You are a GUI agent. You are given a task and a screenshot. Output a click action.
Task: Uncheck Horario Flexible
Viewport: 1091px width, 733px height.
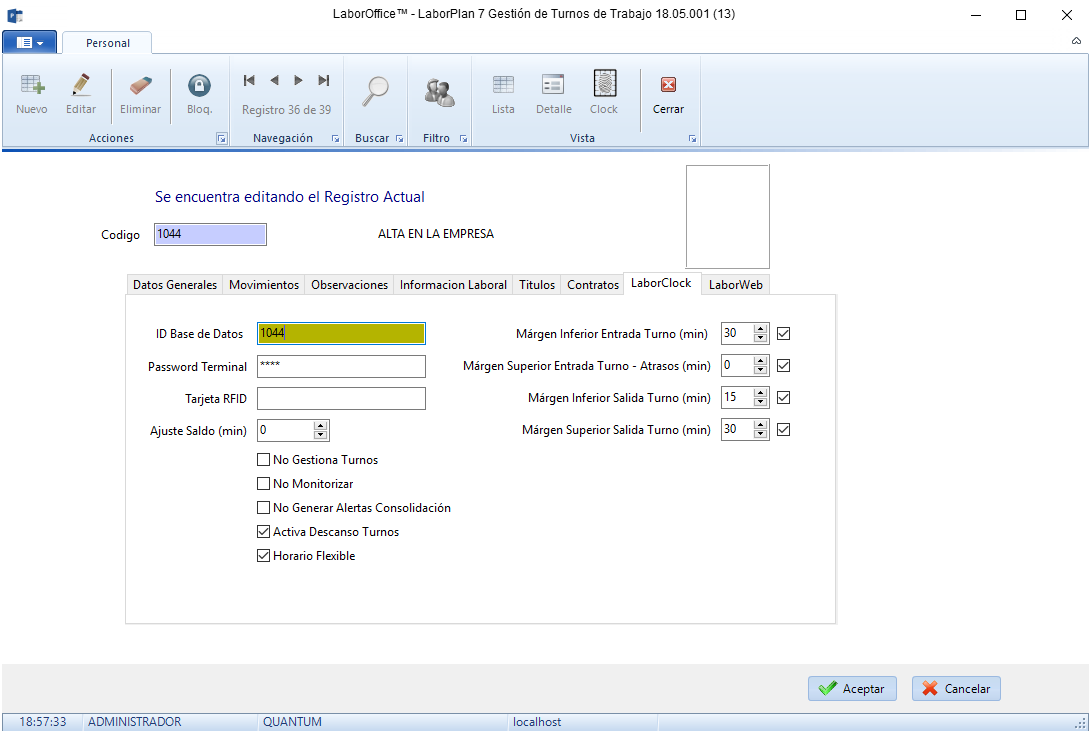[263, 555]
